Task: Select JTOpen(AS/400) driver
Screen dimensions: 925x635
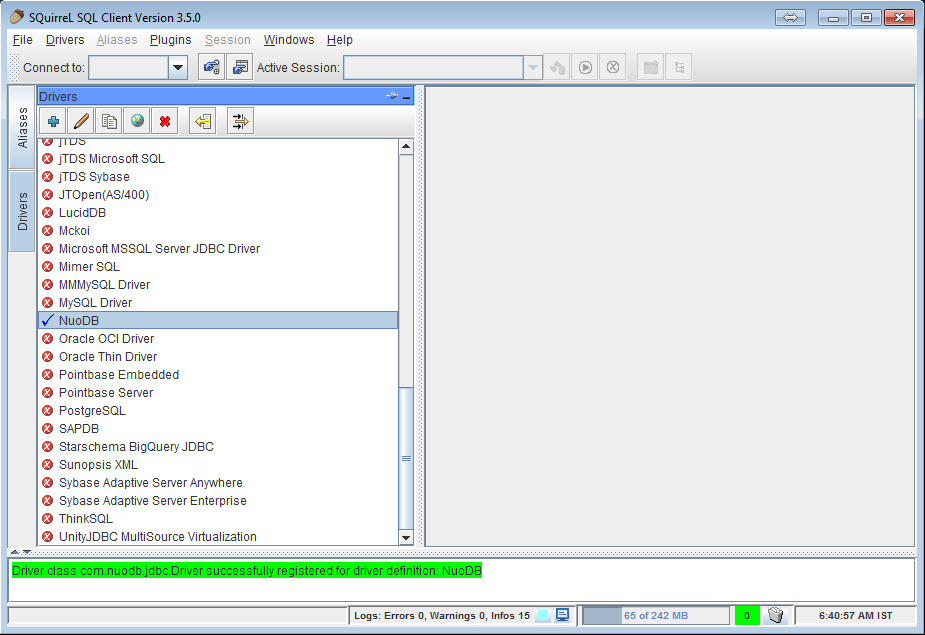Action: pyautogui.click(x=218, y=195)
